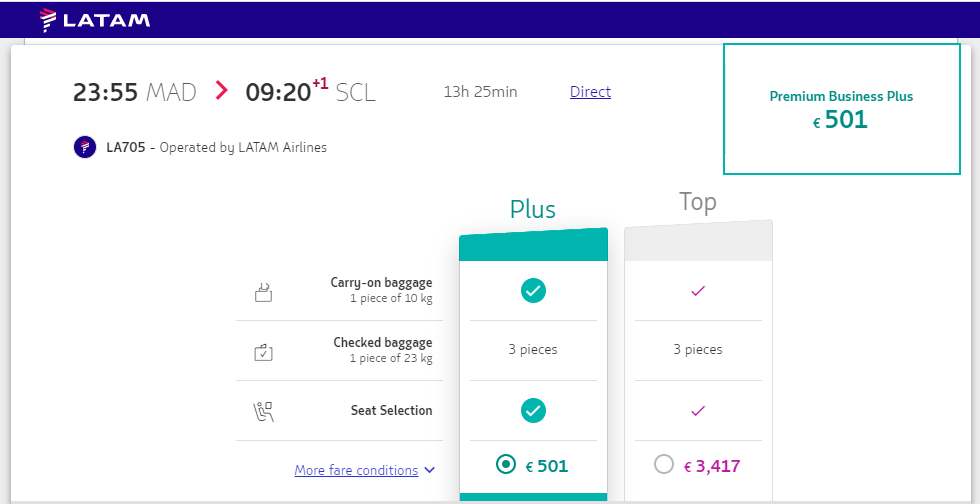The height and width of the screenshot is (504, 980).
Task: Select the Plus fare € 501 radio button
Action: (x=506, y=465)
